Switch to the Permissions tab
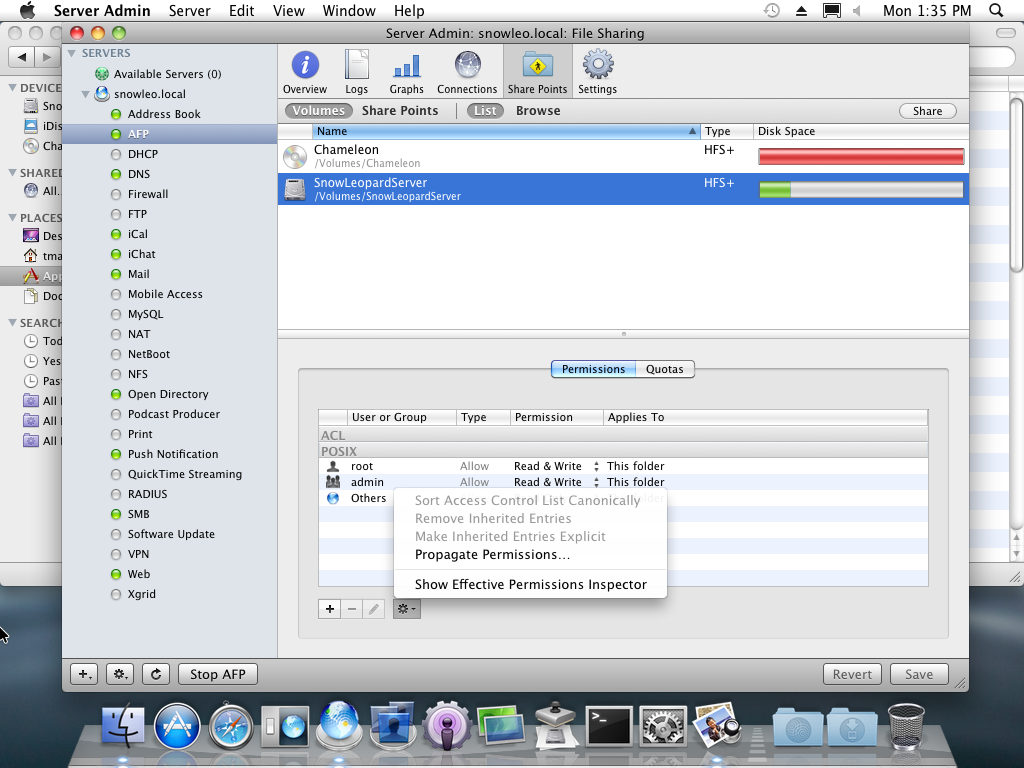Viewport: 1024px width, 768px height. (593, 369)
